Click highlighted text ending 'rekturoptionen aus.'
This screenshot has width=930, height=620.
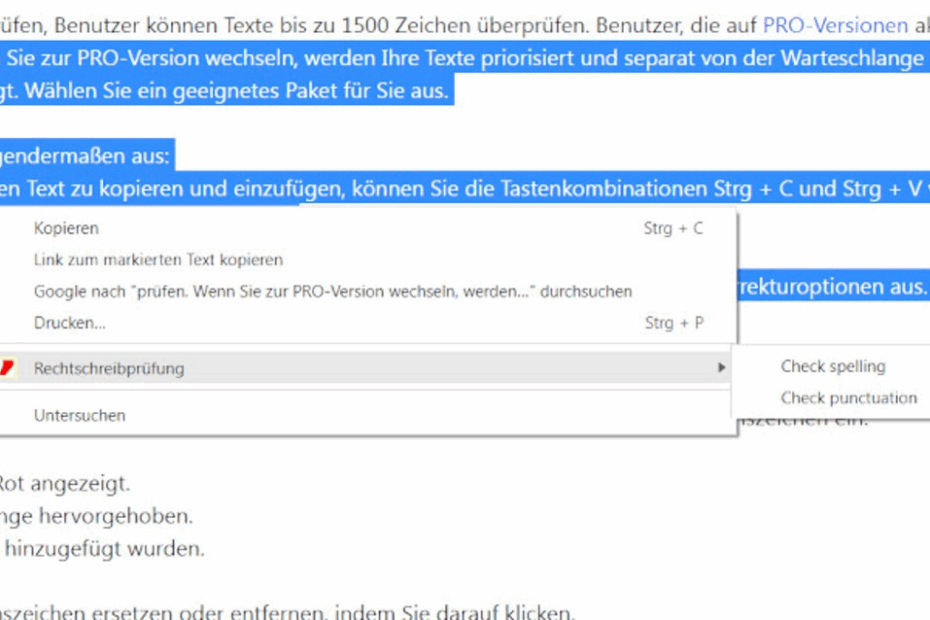point(835,287)
